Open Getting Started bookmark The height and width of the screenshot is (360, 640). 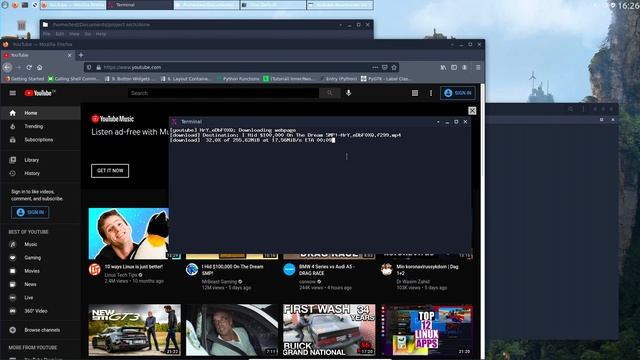[24, 79]
